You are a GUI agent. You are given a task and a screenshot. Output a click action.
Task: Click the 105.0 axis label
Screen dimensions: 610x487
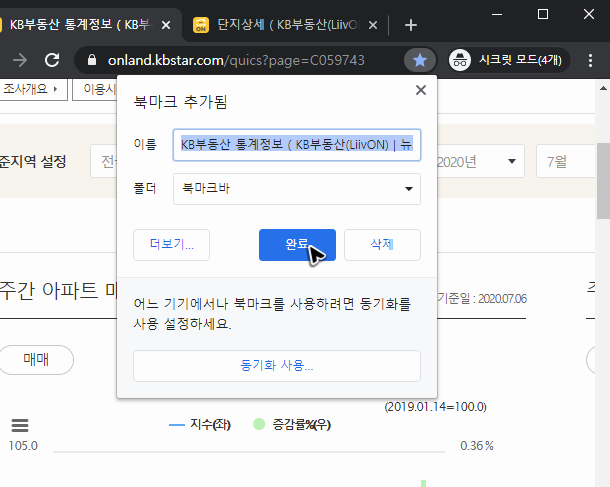(23, 446)
